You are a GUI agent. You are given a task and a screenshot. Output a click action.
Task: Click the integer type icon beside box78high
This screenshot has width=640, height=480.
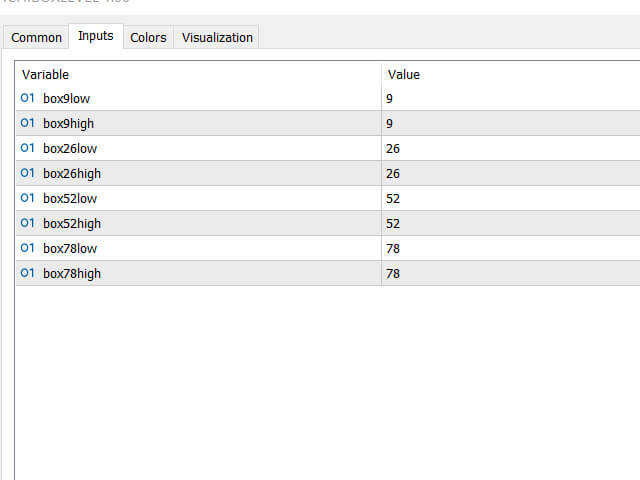(27, 273)
